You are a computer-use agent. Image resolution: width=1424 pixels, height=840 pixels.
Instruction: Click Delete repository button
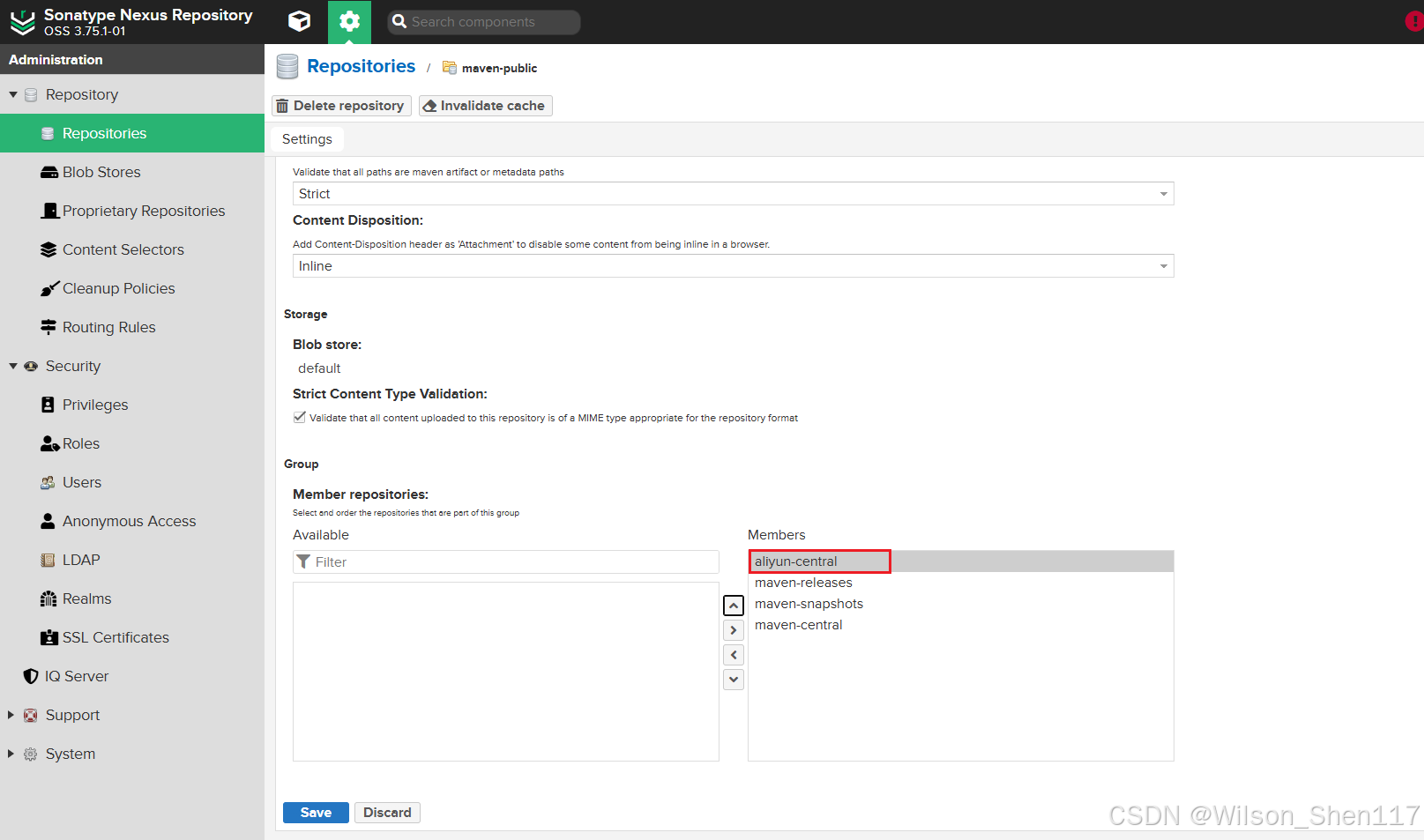pos(342,106)
